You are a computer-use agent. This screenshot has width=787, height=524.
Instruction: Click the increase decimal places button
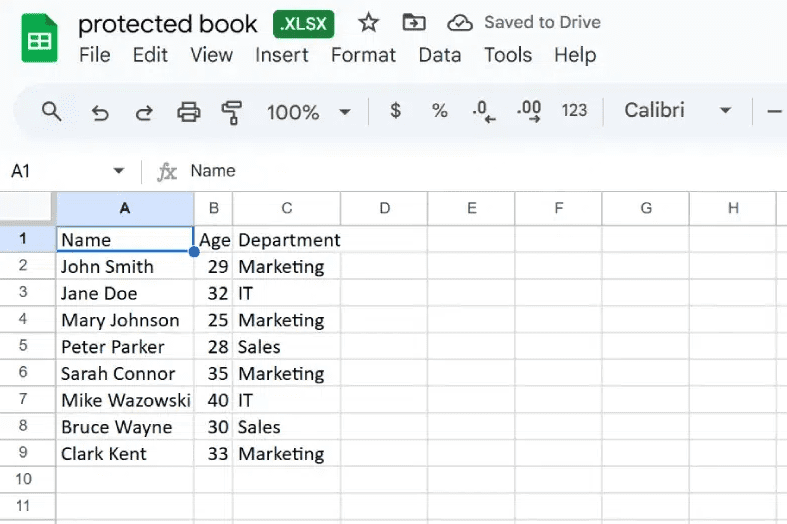[528, 111]
